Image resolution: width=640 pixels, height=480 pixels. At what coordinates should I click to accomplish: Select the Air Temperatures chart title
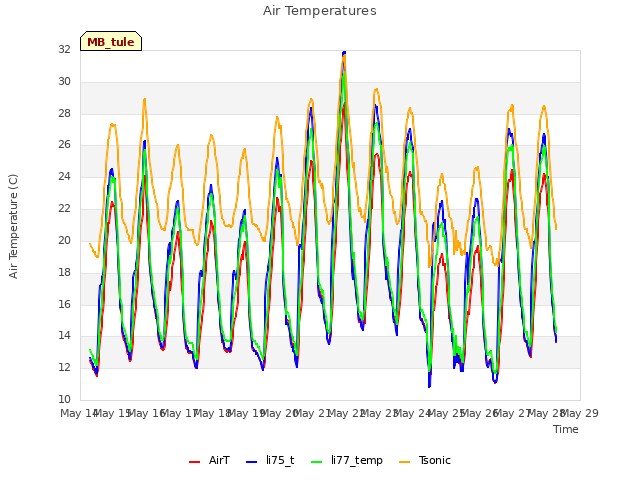pyautogui.click(x=320, y=11)
